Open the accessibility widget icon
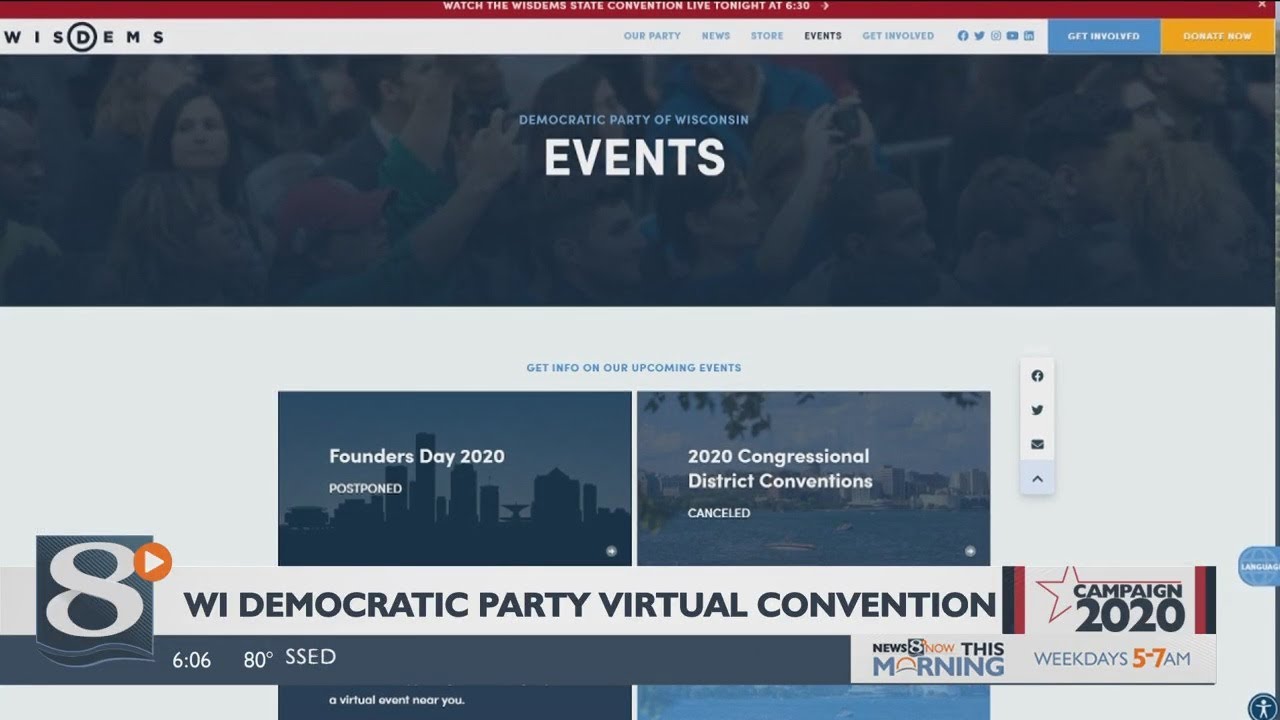The image size is (1280, 720). tap(1262, 706)
